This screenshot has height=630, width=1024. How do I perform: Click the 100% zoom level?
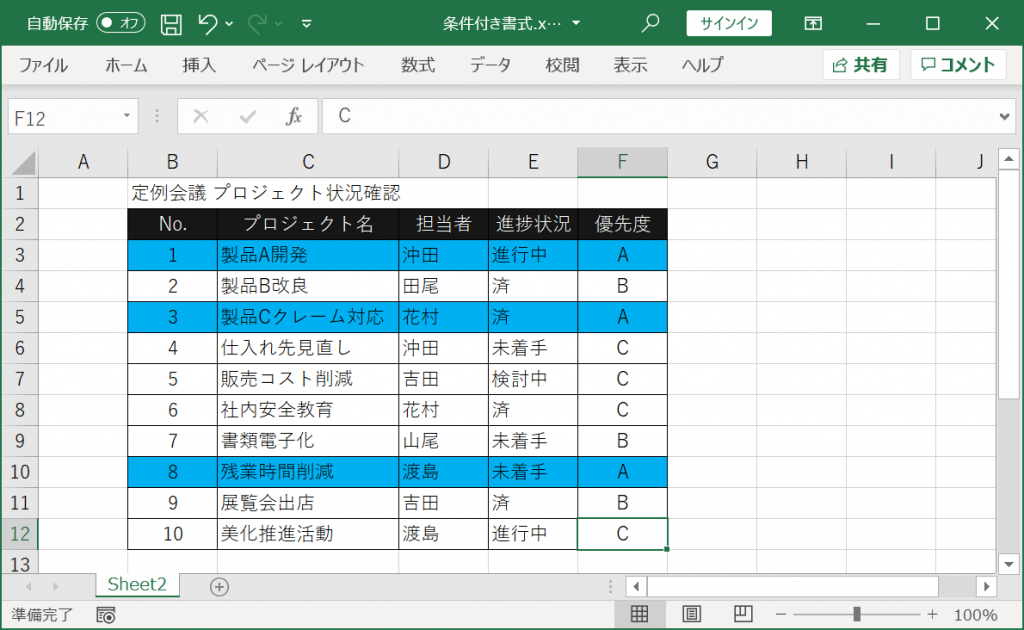point(976,615)
